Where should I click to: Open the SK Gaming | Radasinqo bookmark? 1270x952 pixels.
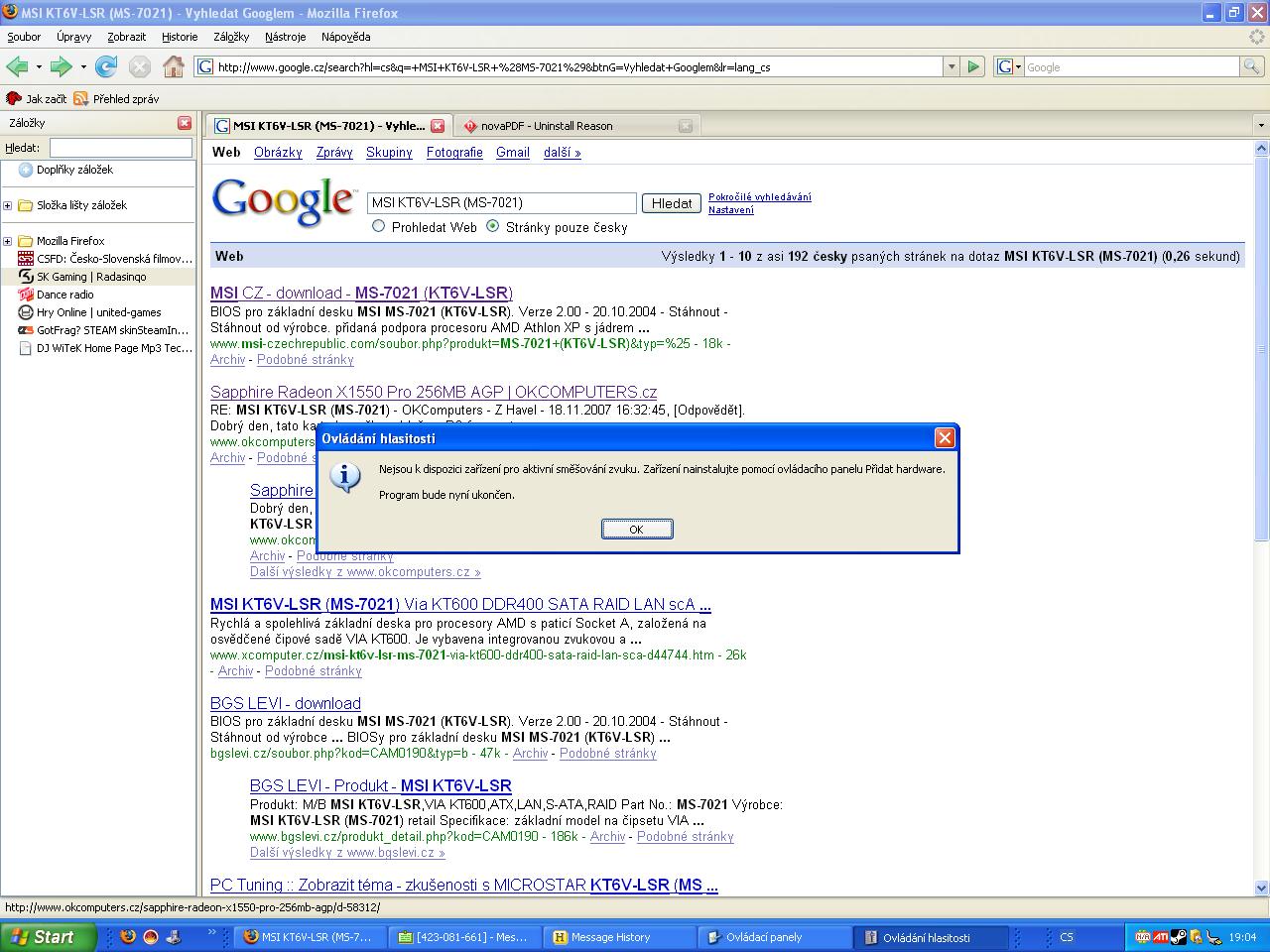(82, 277)
